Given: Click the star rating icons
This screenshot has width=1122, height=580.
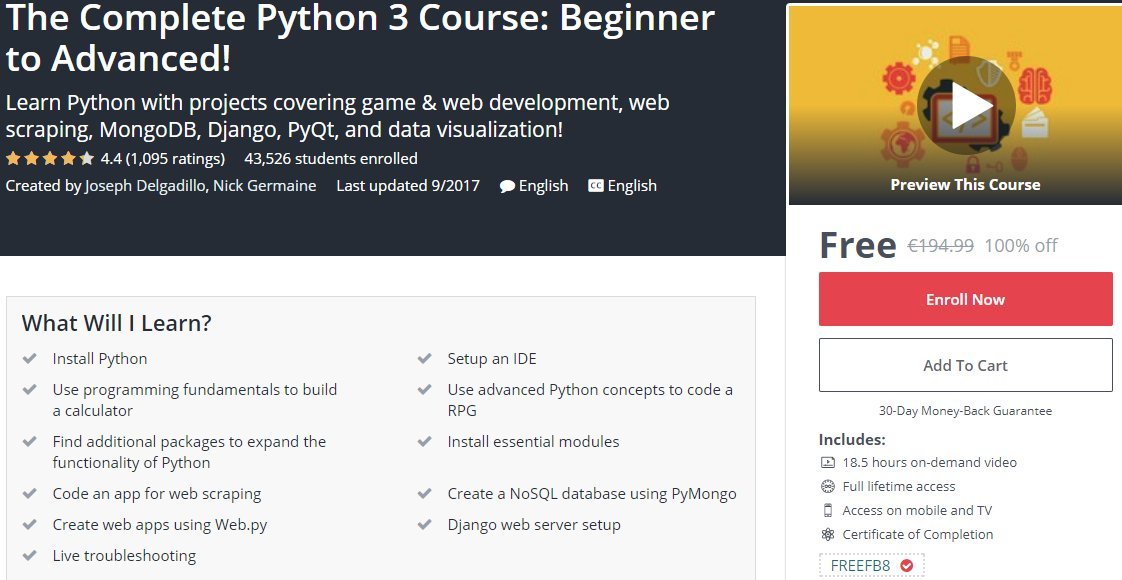Looking at the screenshot, I should [50, 158].
